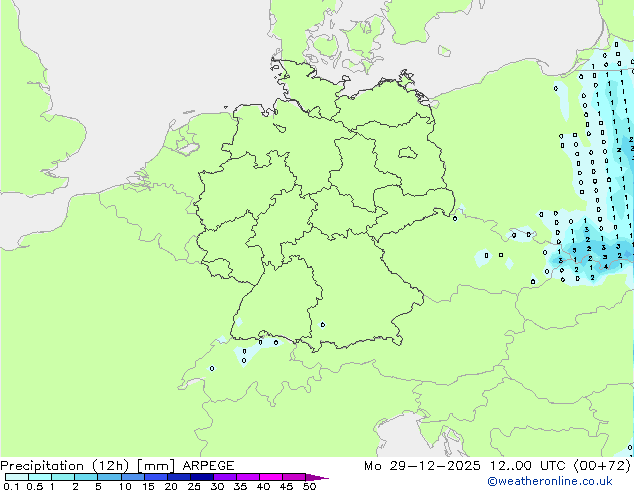The width and height of the screenshot is (634, 490).
Task: Click the "40" legend scale label
Action: 263,486
